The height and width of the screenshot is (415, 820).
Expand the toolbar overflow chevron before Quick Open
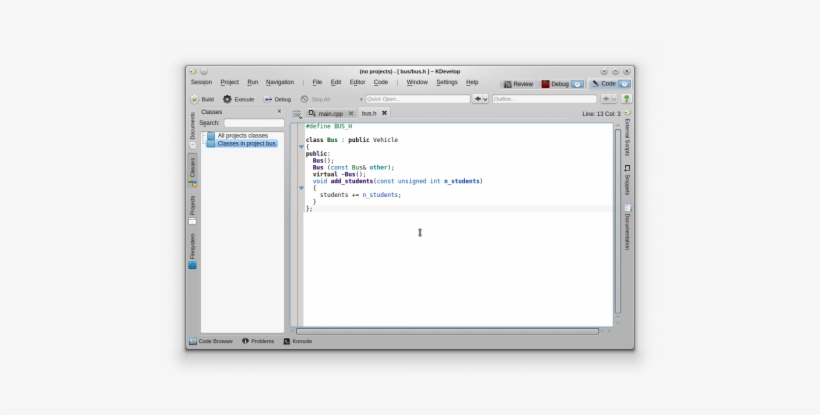click(361, 99)
